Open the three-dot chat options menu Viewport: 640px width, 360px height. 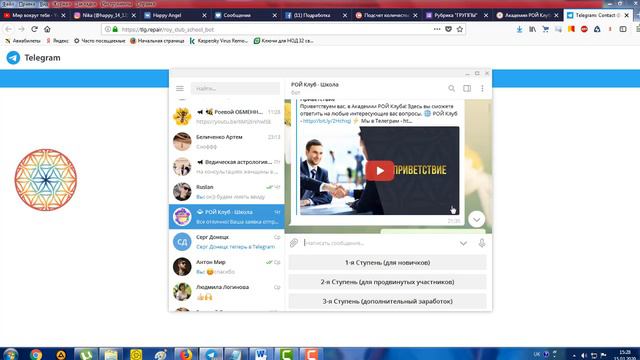coord(482,88)
